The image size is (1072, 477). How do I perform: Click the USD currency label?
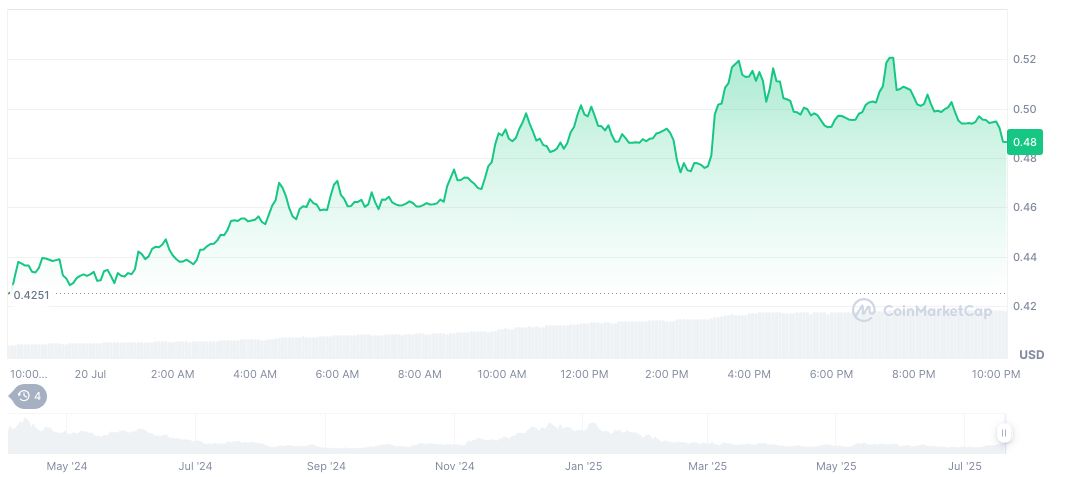(x=1031, y=355)
